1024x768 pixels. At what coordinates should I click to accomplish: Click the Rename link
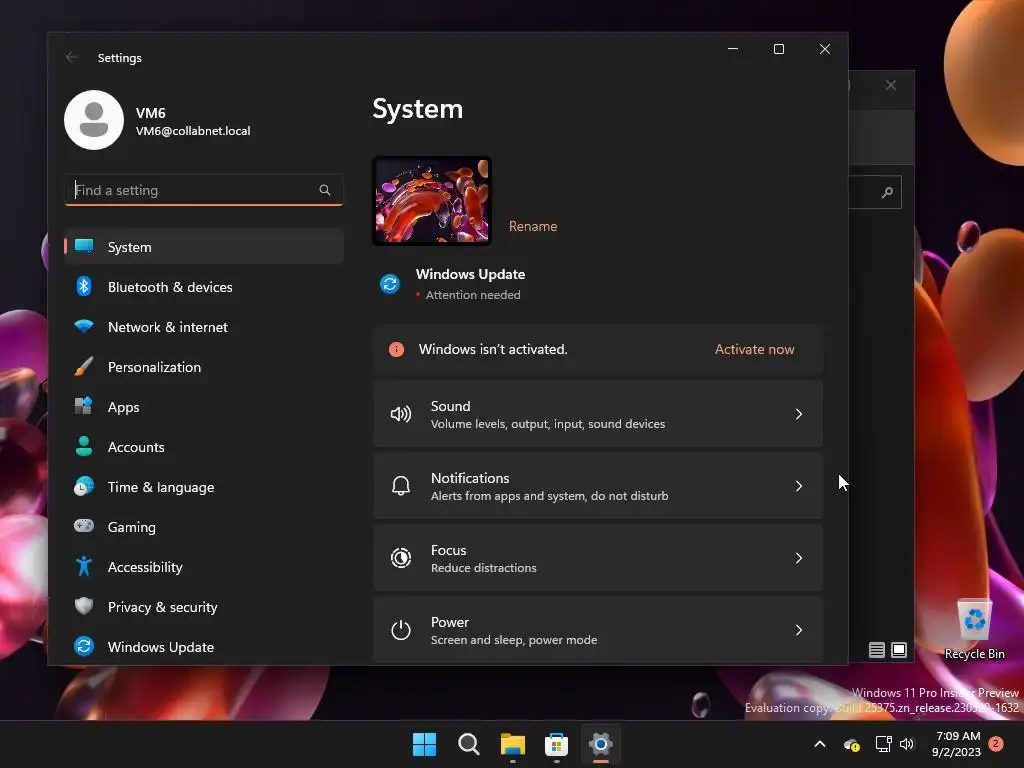point(533,226)
